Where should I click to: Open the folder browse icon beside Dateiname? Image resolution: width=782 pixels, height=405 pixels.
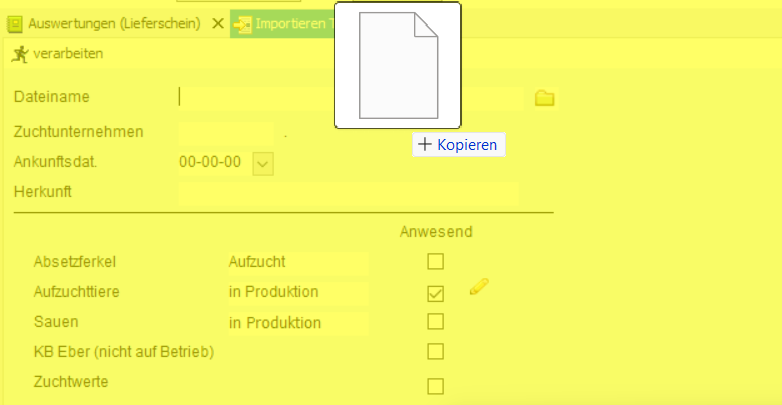click(544, 98)
